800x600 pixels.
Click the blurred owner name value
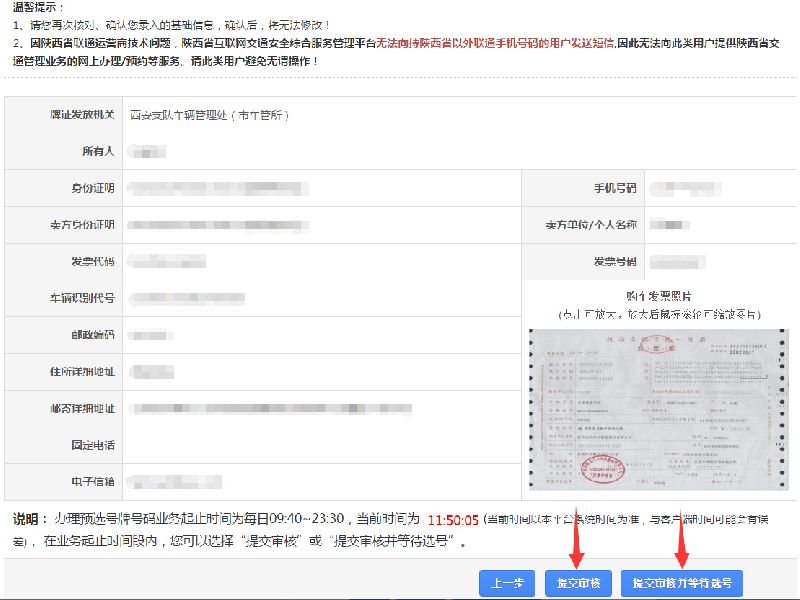146,152
